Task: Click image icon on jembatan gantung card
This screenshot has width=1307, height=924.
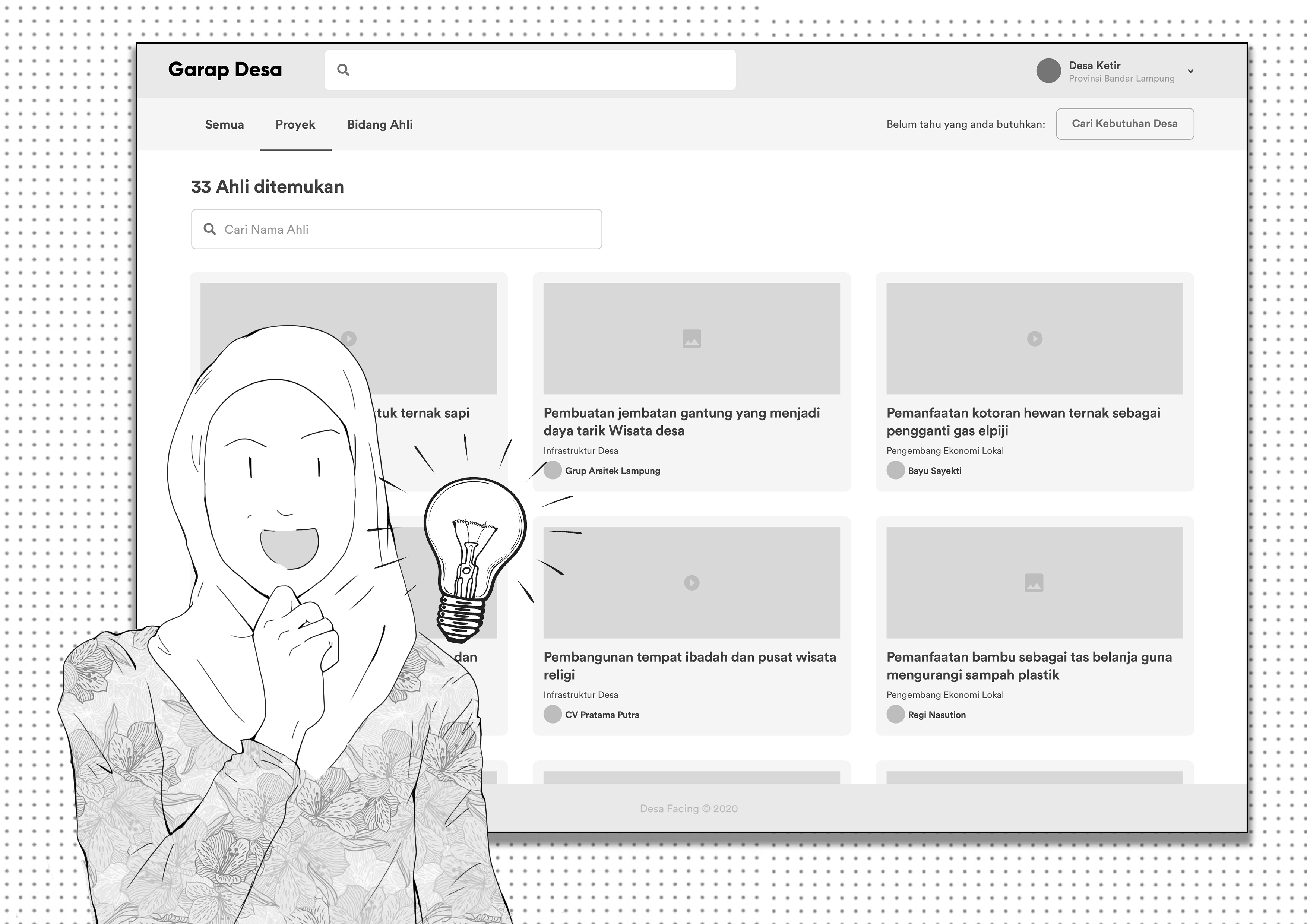Action: click(x=691, y=339)
